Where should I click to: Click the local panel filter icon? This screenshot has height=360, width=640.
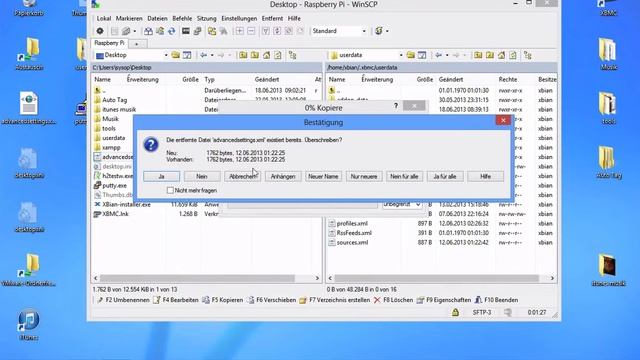(187, 55)
